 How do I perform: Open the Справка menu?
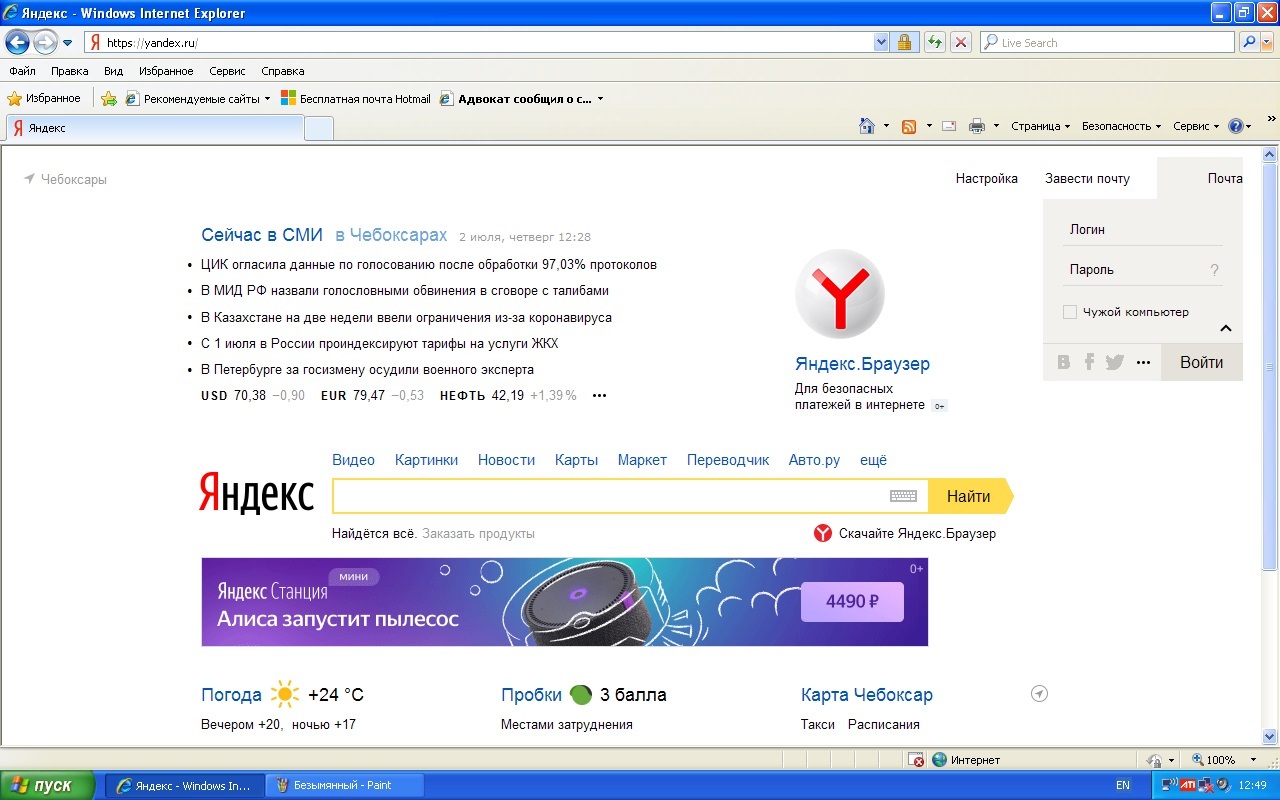coord(283,71)
